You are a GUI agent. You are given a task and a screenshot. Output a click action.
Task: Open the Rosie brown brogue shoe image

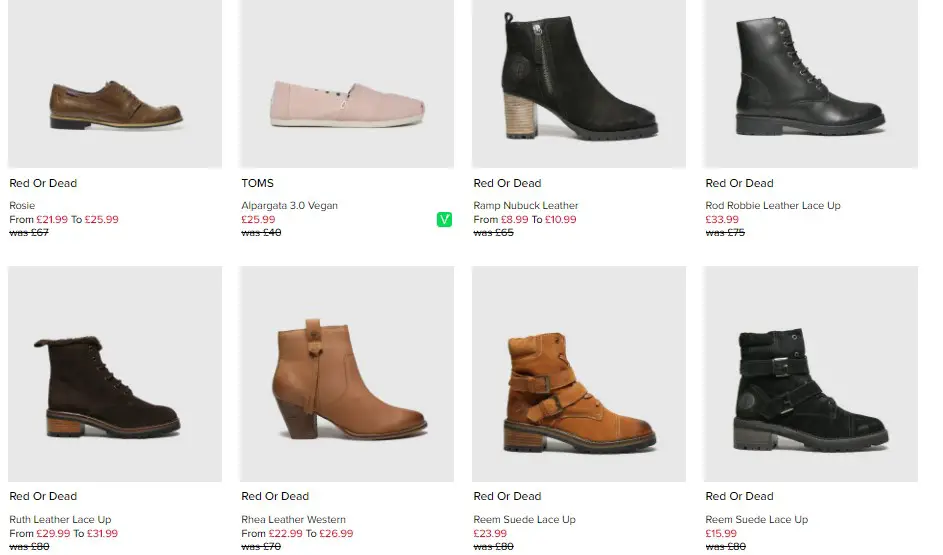(x=115, y=84)
